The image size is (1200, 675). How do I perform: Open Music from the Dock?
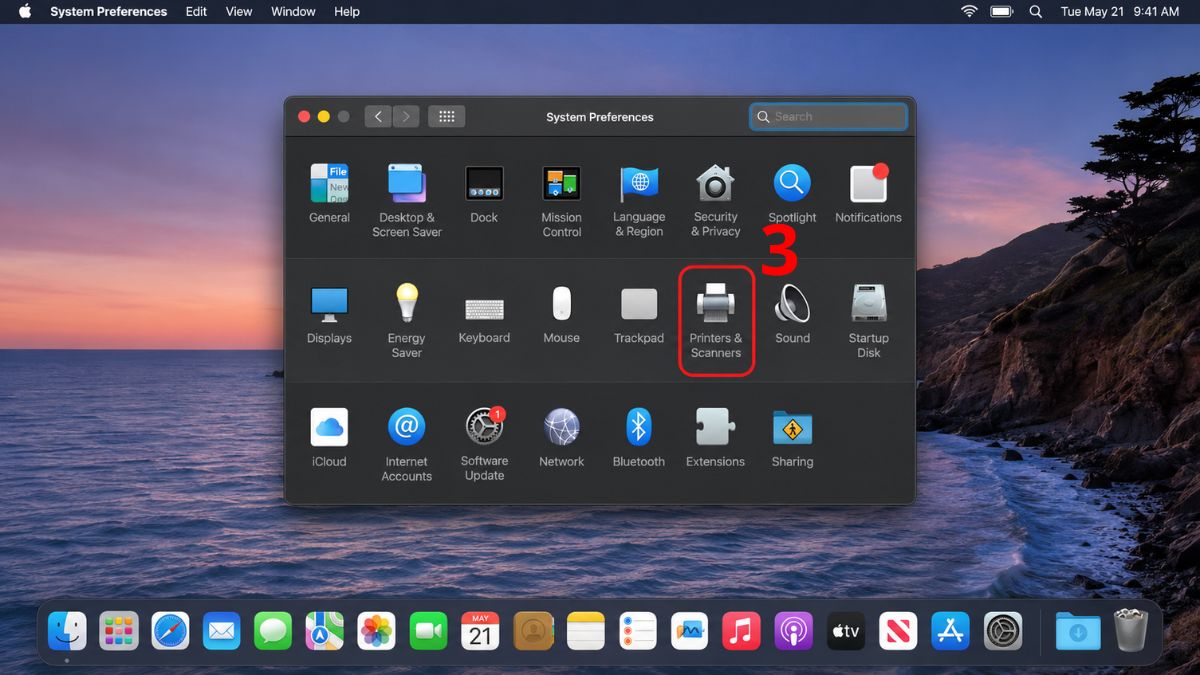(741, 631)
